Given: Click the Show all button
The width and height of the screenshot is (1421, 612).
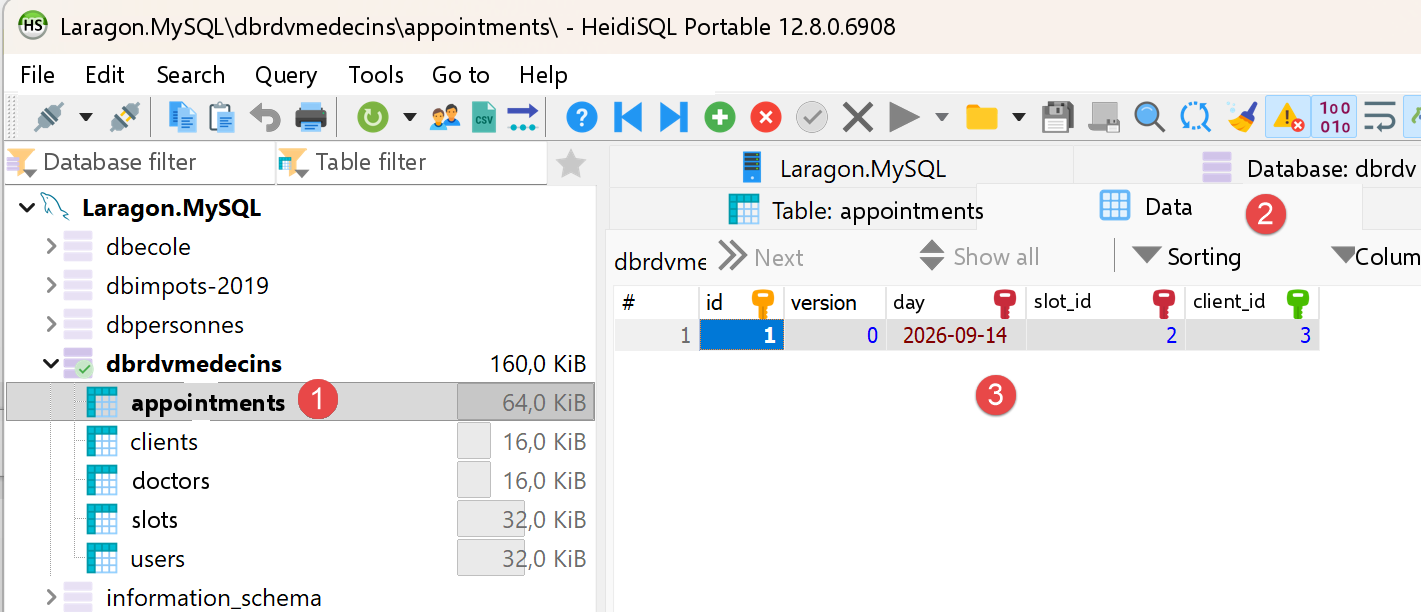Looking at the screenshot, I should tap(979, 257).
